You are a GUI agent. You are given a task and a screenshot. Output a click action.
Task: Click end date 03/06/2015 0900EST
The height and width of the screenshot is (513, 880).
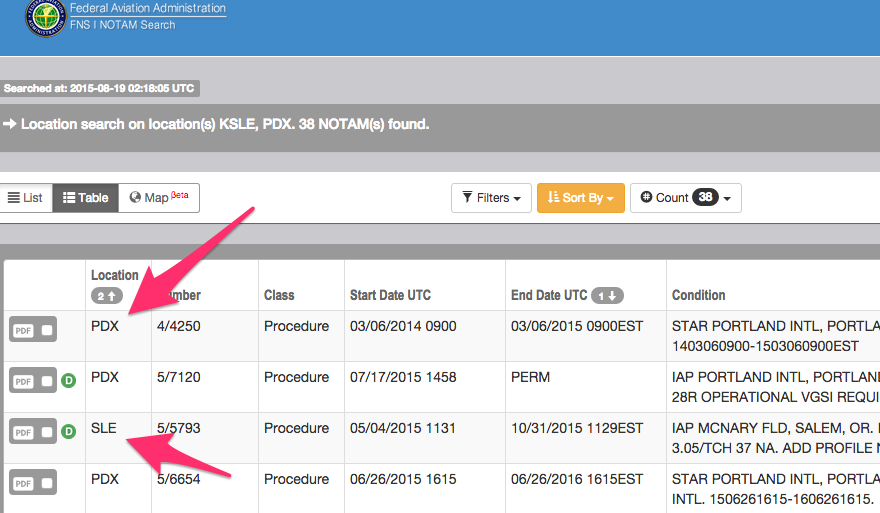coord(577,326)
